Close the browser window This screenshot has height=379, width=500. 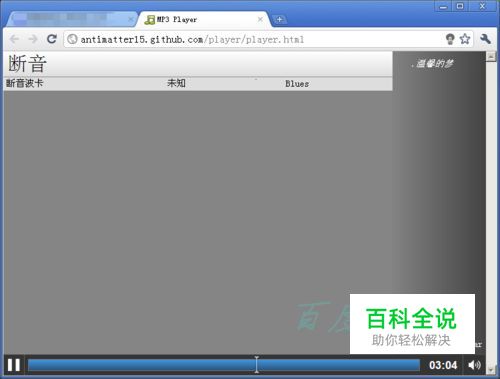point(482,6)
